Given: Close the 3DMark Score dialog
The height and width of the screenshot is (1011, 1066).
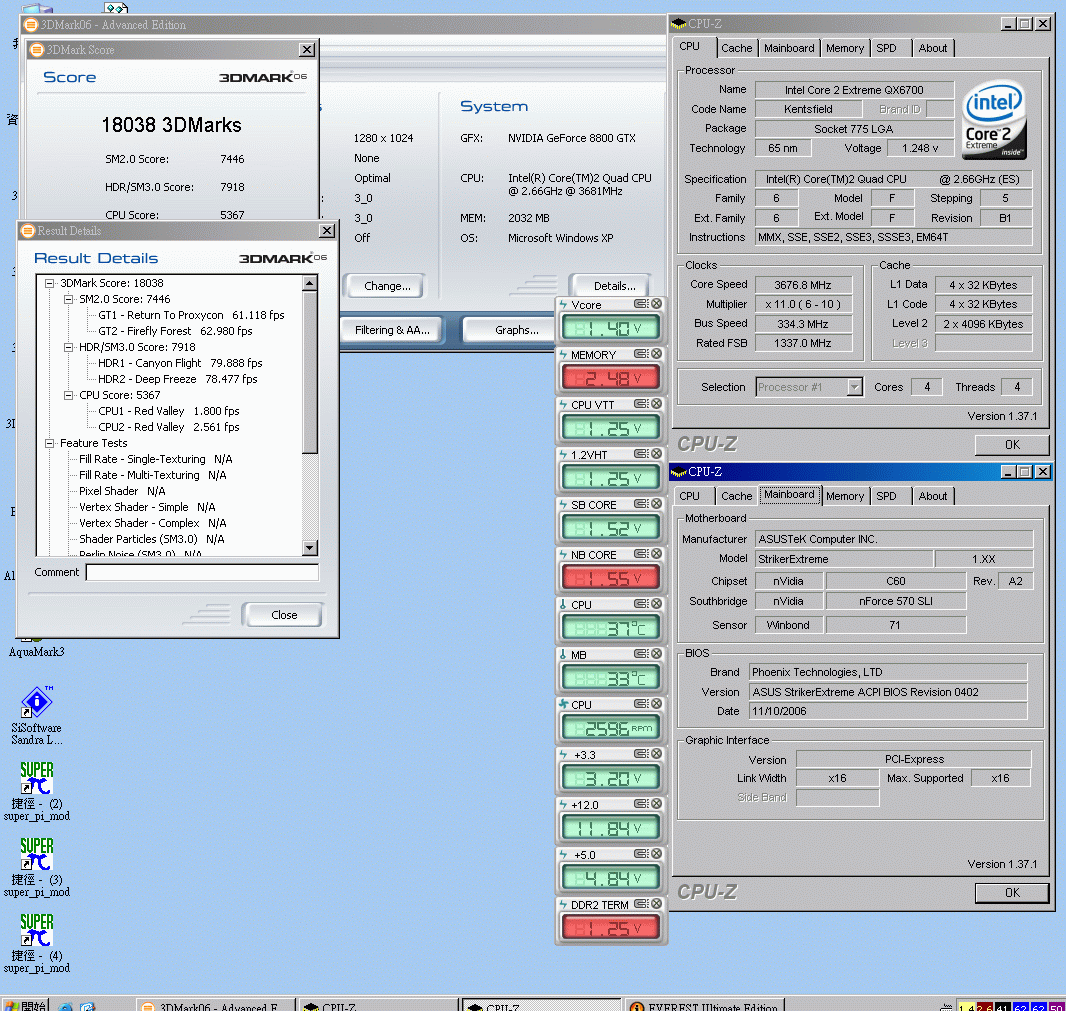Looking at the screenshot, I should [307, 50].
